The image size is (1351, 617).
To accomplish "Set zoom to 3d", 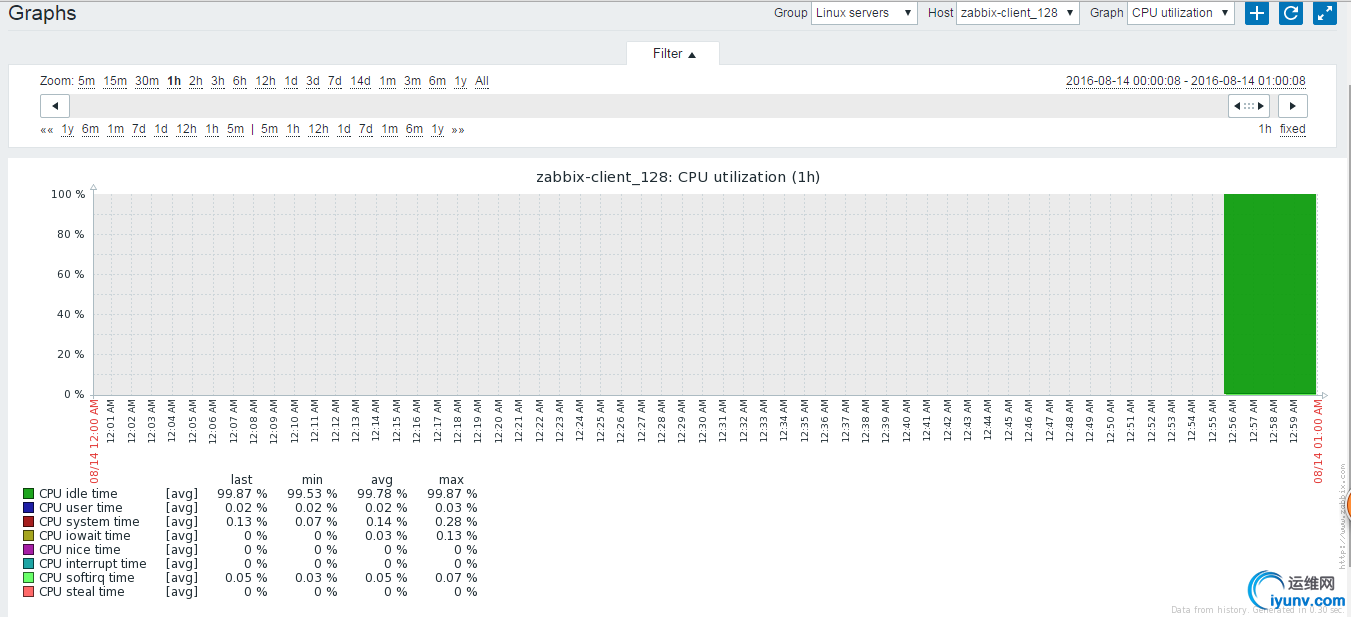I will [x=313, y=81].
